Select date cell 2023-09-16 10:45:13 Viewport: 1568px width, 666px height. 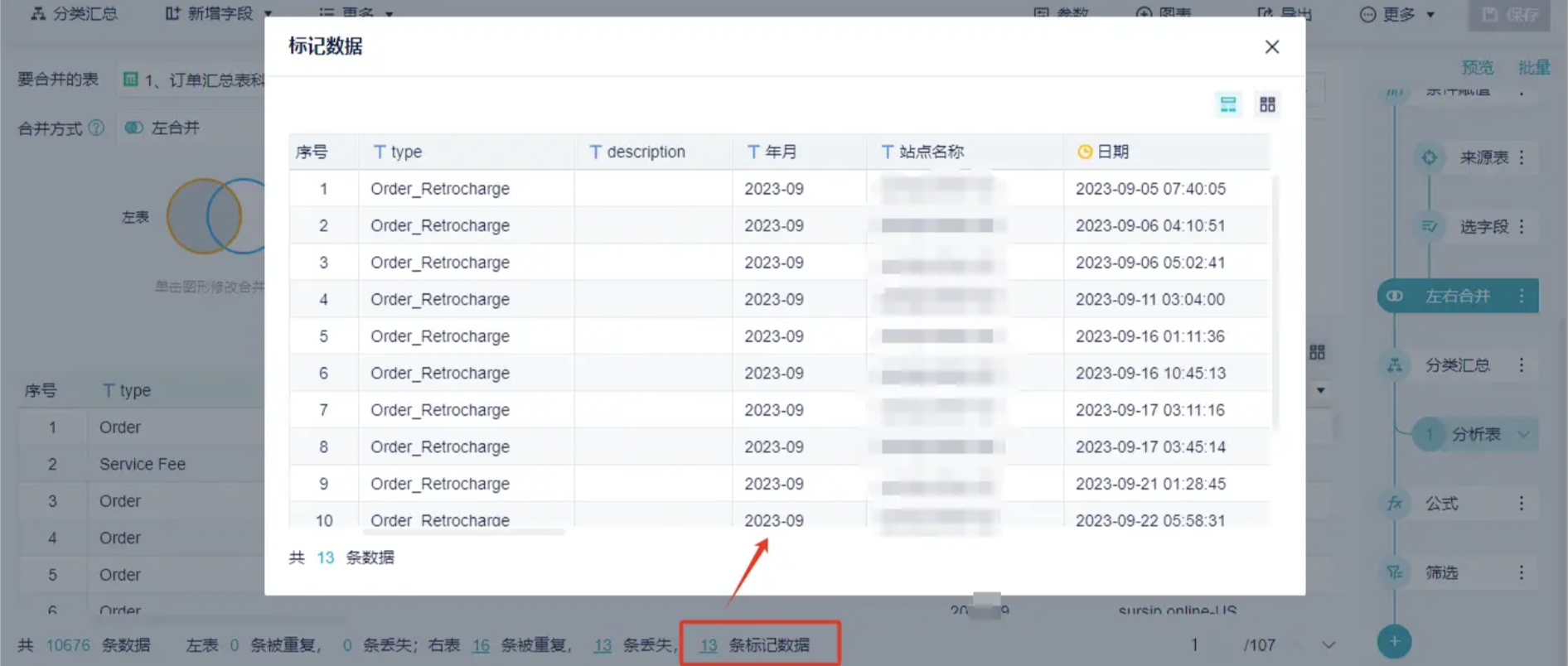tap(1150, 373)
